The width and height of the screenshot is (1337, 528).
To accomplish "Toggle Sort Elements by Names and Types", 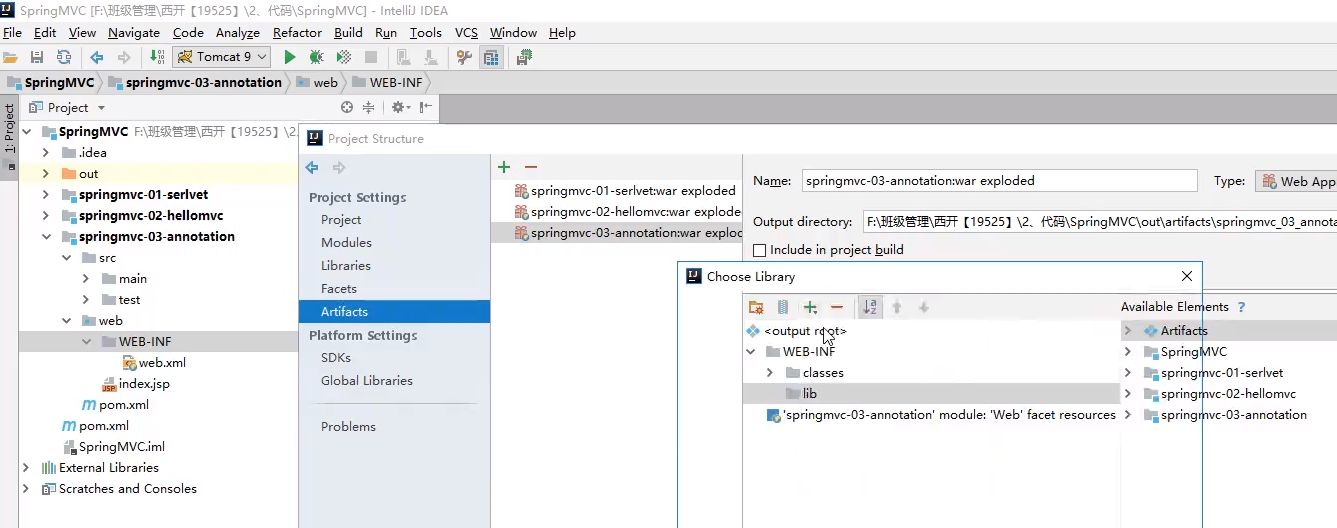I will tap(870, 307).
